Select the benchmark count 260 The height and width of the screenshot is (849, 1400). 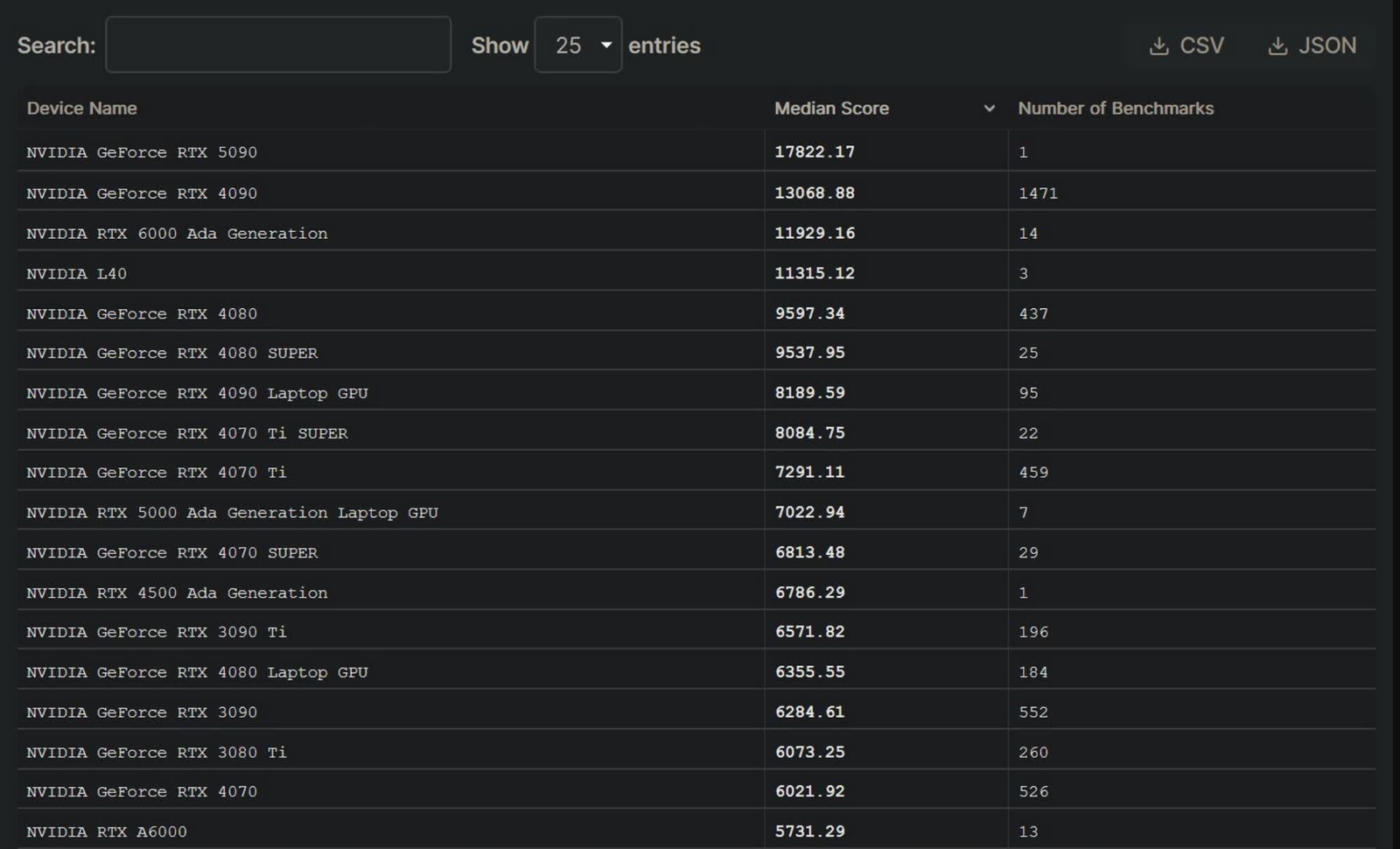[1033, 753]
